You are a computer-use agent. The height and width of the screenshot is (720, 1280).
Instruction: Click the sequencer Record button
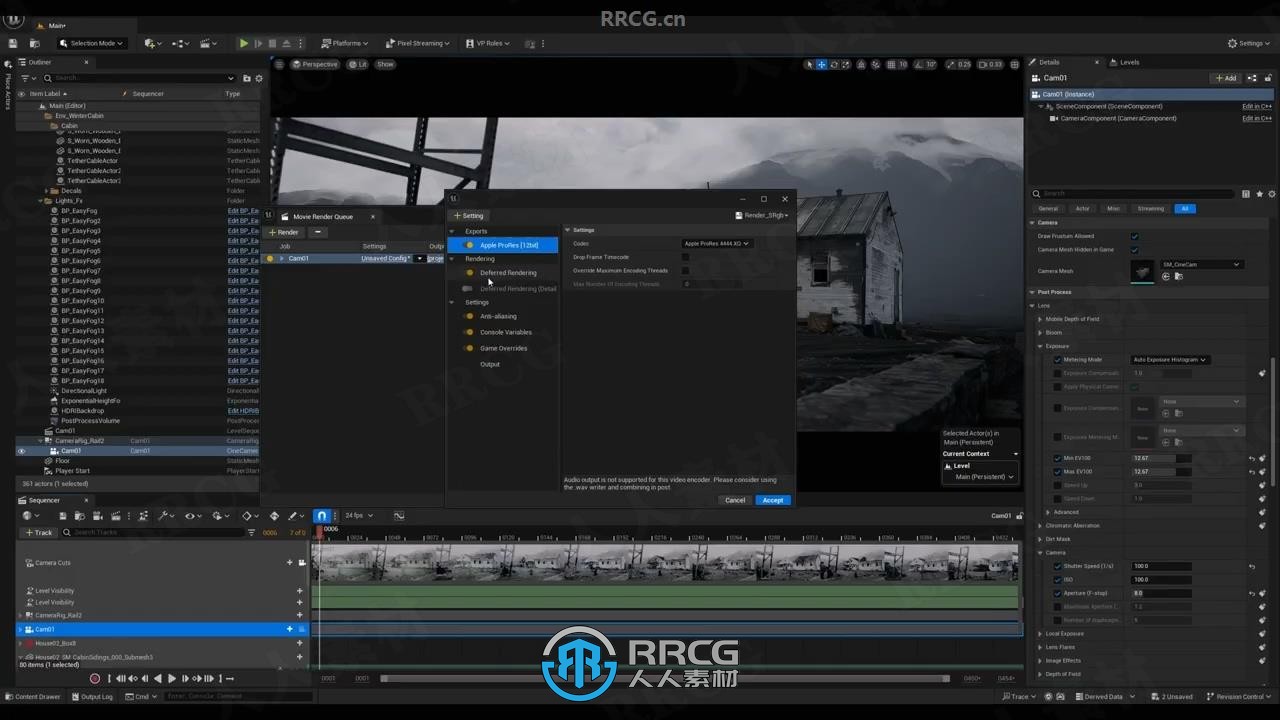tap(95, 679)
